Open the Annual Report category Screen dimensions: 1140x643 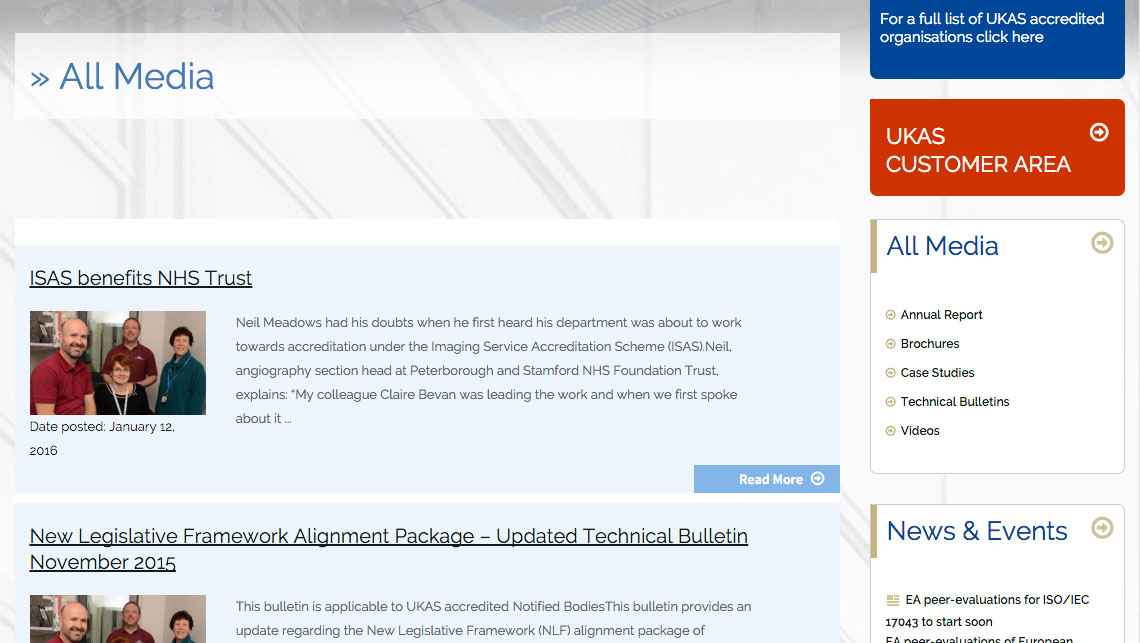coord(942,315)
